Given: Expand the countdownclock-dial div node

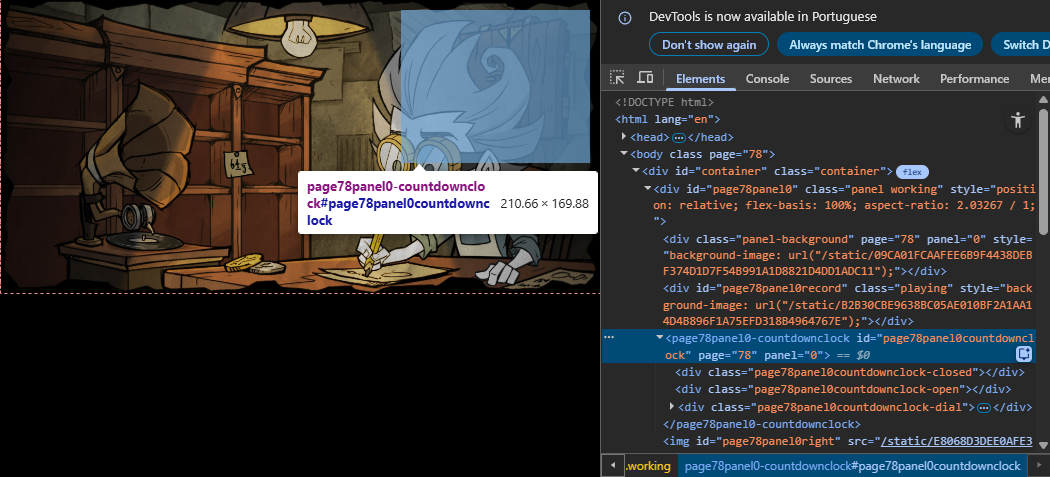Looking at the screenshot, I should [x=672, y=407].
